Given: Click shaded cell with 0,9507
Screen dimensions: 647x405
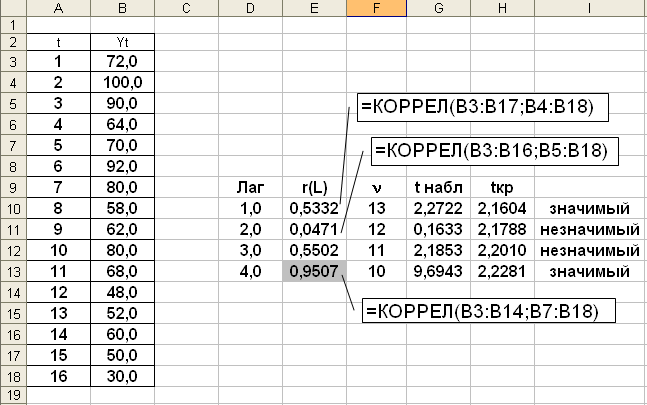Looking at the screenshot, I should click(x=314, y=272).
